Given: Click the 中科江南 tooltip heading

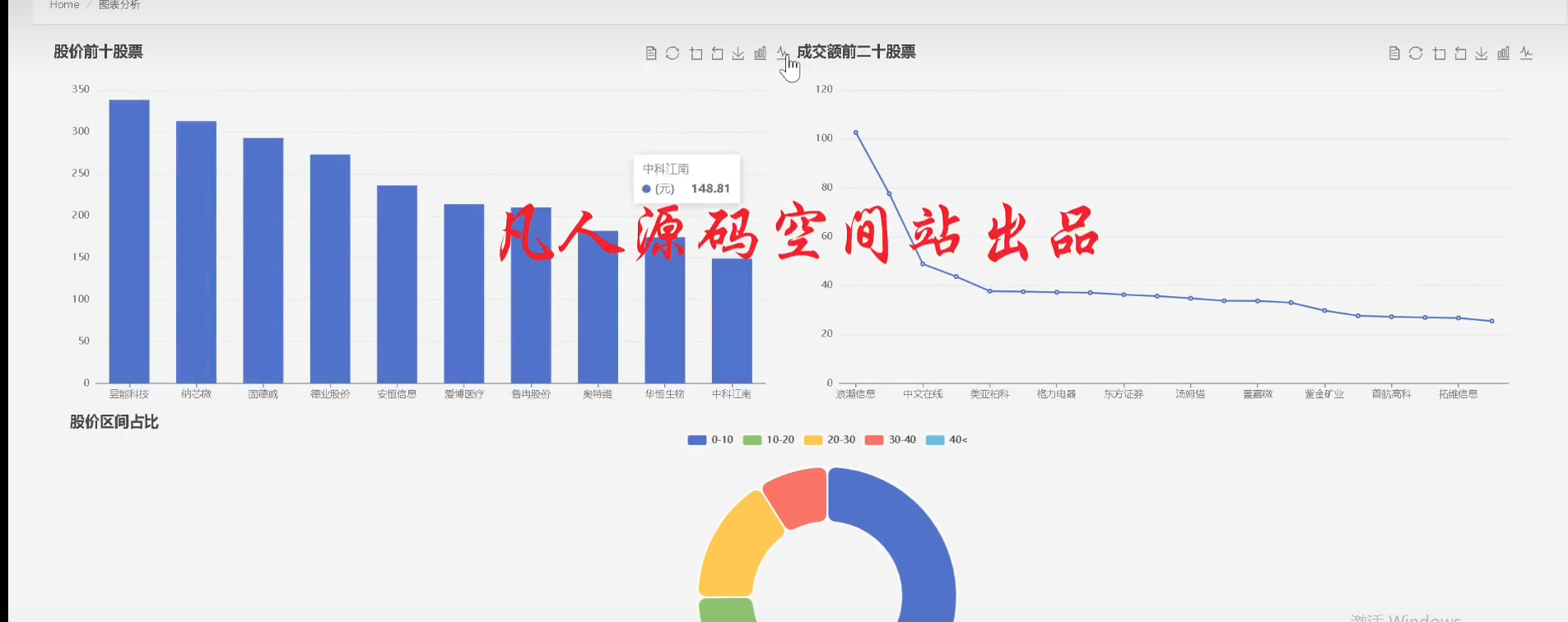Looking at the screenshot, I should [666, 169].
